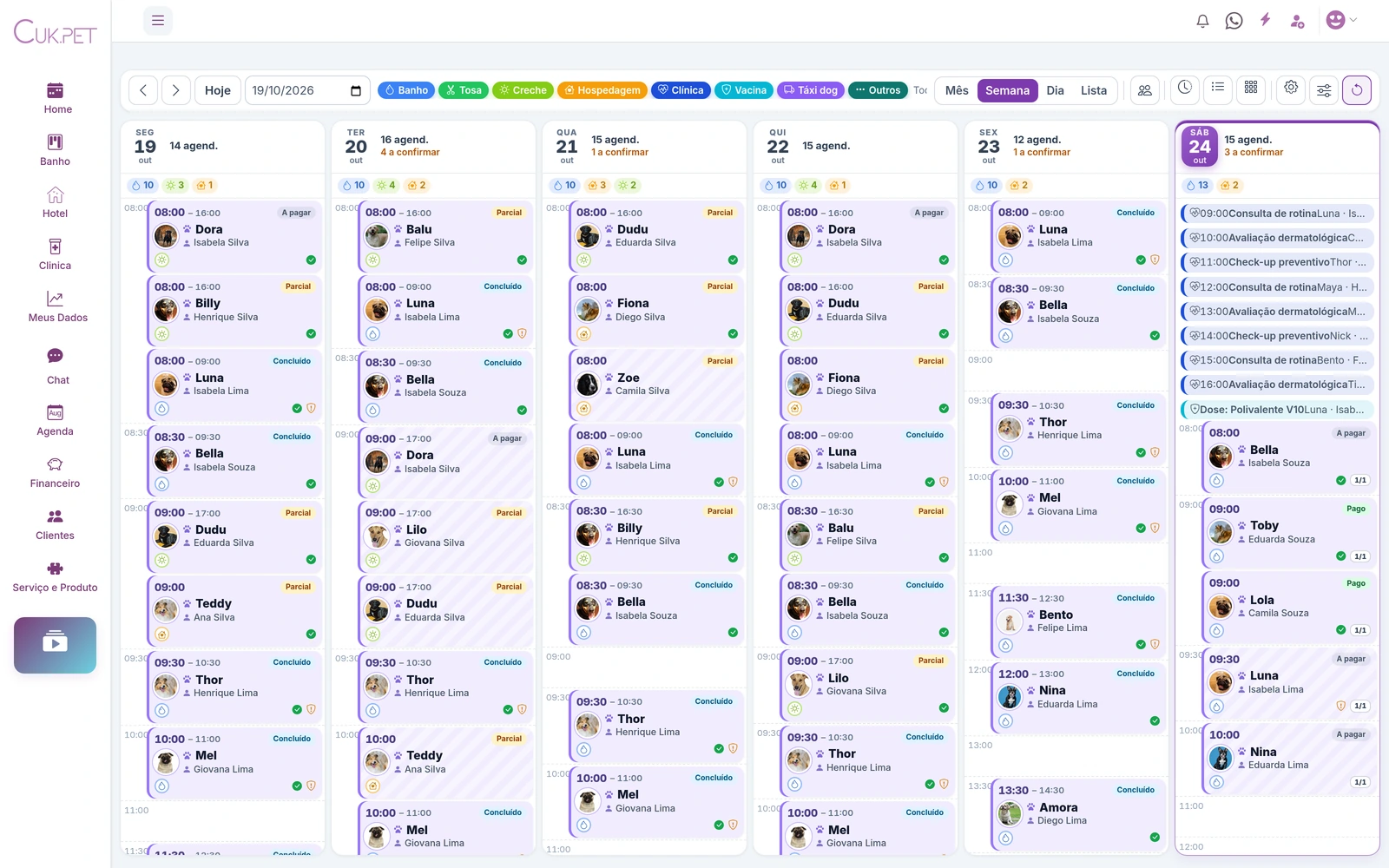Open the Financeiro sidebar section
This screenshot has width=1389, height=868.
pyautogui.click(x=55, y=473)
